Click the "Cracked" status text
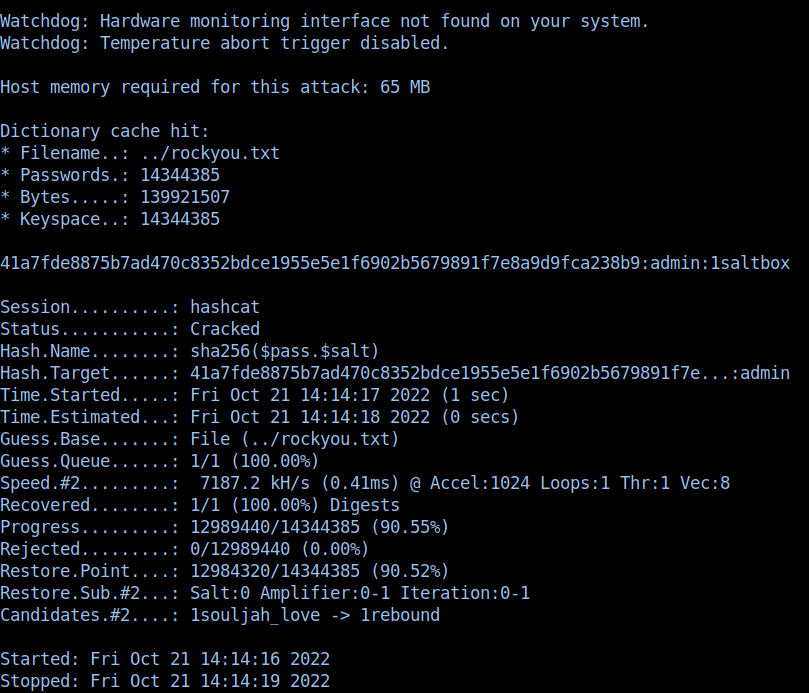Screen dimensions: 809x693 (224, 329)
